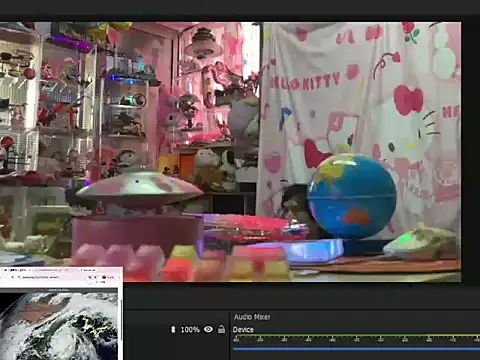Click the blue Device volume slider

pos(356,349)
